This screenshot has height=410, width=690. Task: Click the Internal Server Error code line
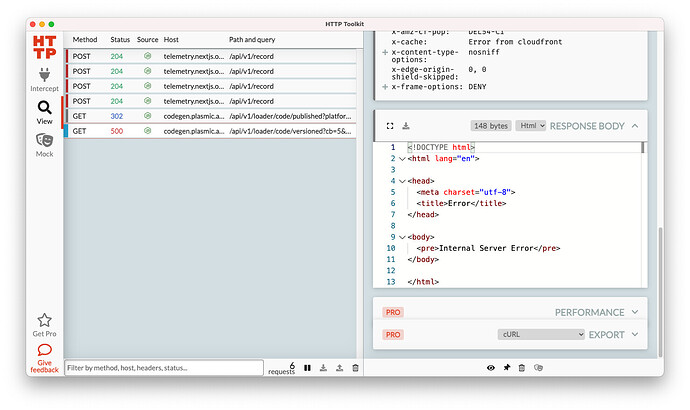tap(488, 249)
